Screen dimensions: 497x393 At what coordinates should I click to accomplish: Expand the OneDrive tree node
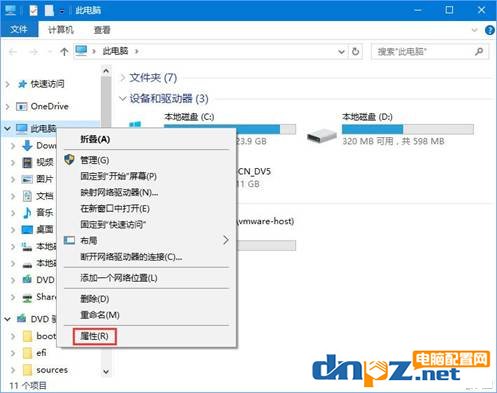(x=8, y=107)
